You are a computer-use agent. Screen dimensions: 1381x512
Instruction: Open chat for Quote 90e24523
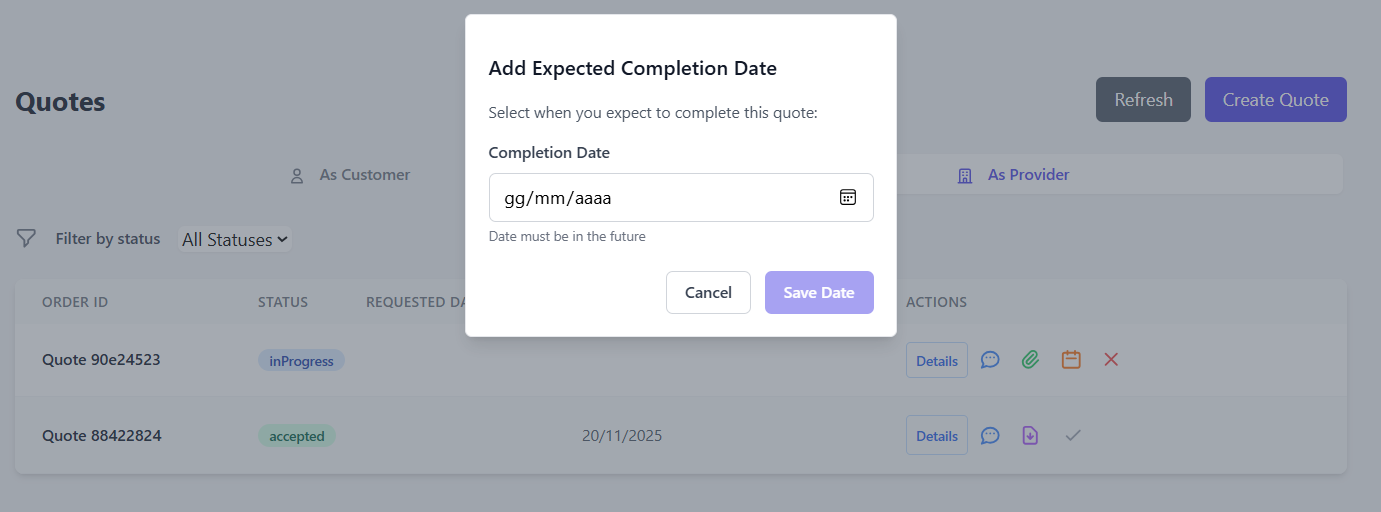990,360
